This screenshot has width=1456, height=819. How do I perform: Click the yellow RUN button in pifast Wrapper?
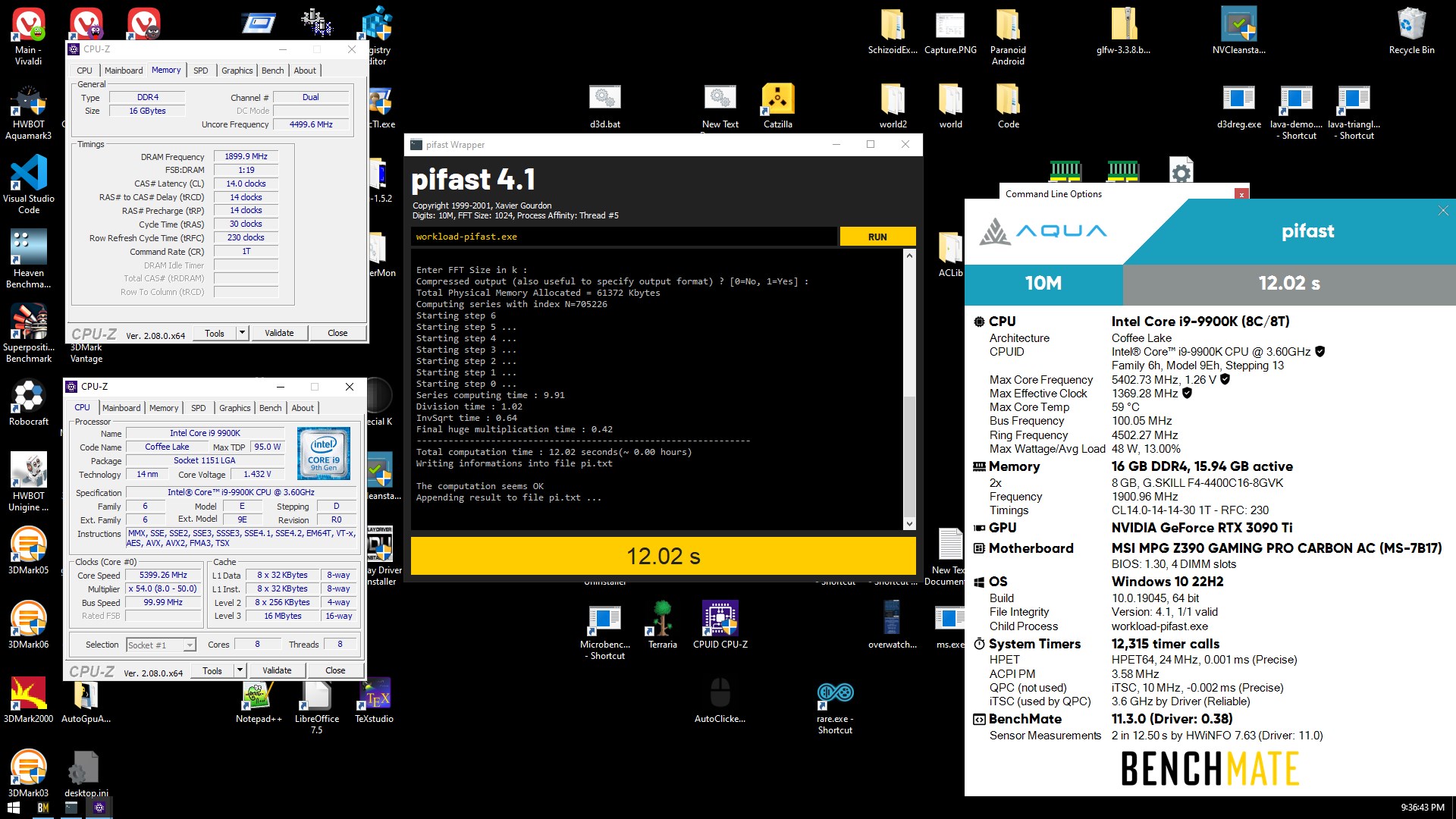point(877,237)
